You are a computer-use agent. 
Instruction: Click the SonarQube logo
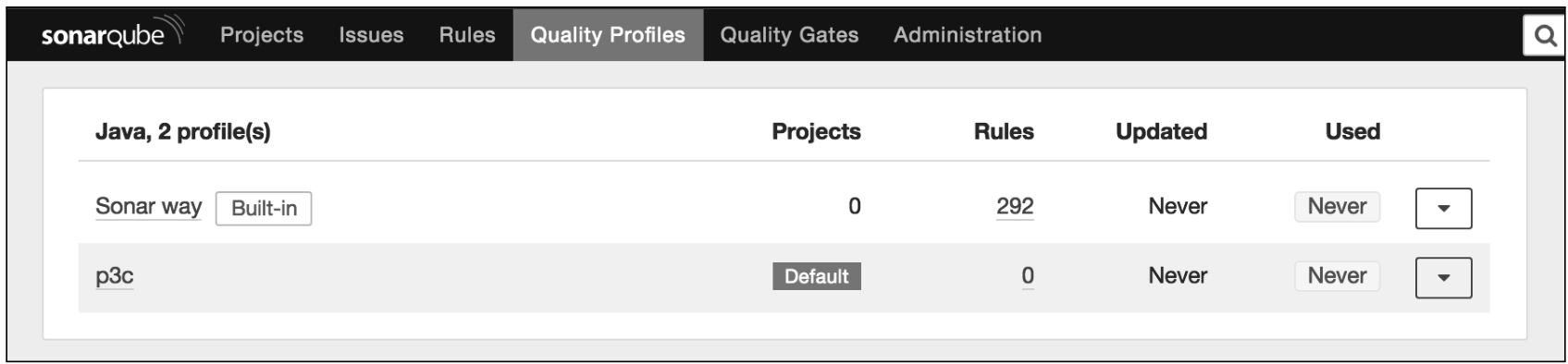[113, 34]
